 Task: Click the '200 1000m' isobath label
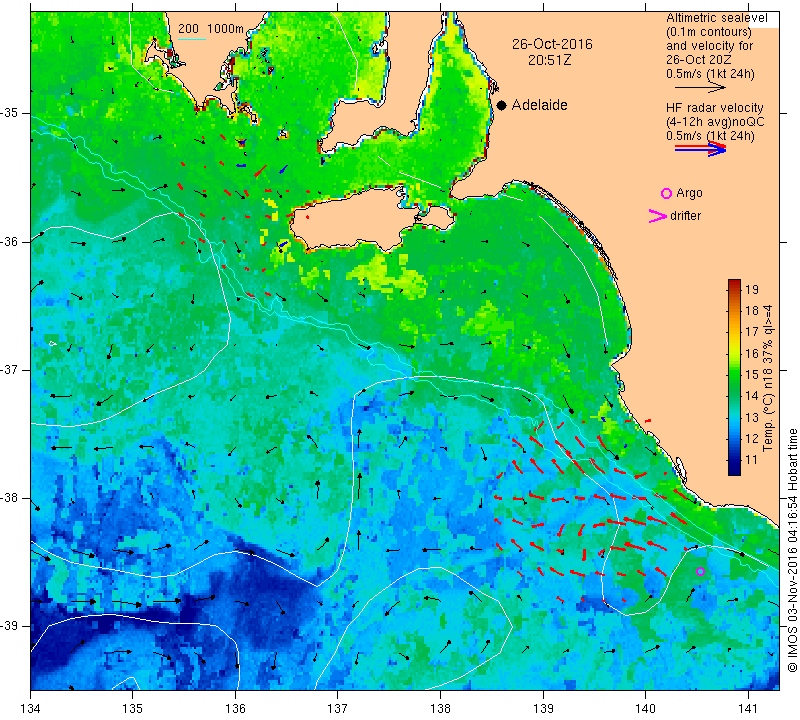[211, 29]
